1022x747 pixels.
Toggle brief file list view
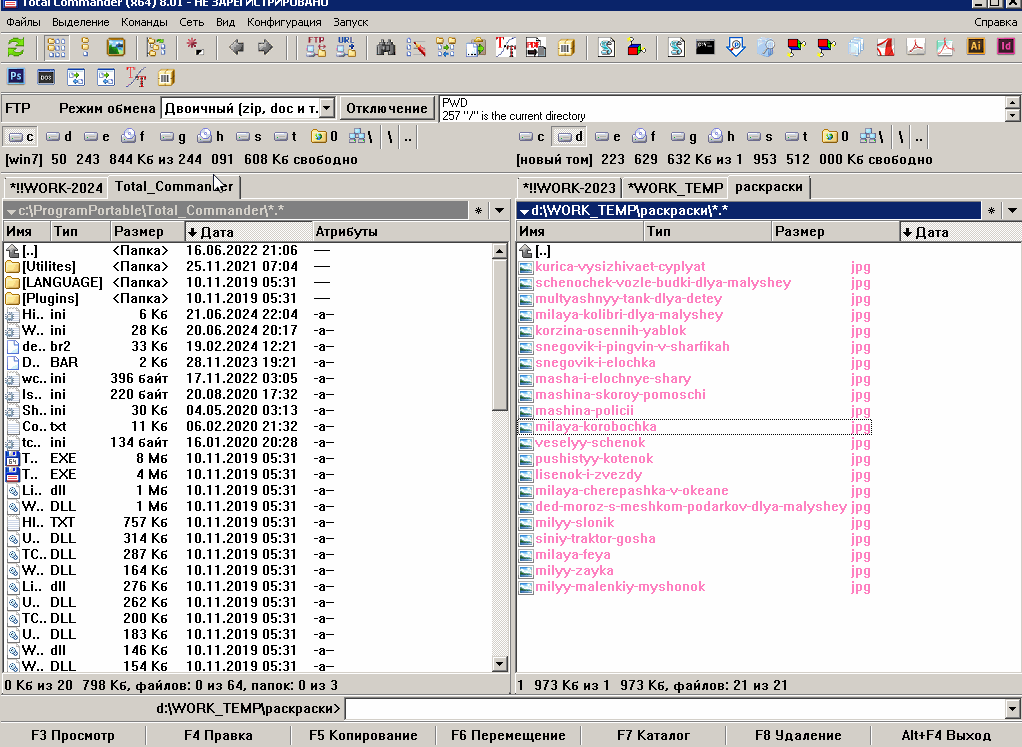tap(56, 48)
